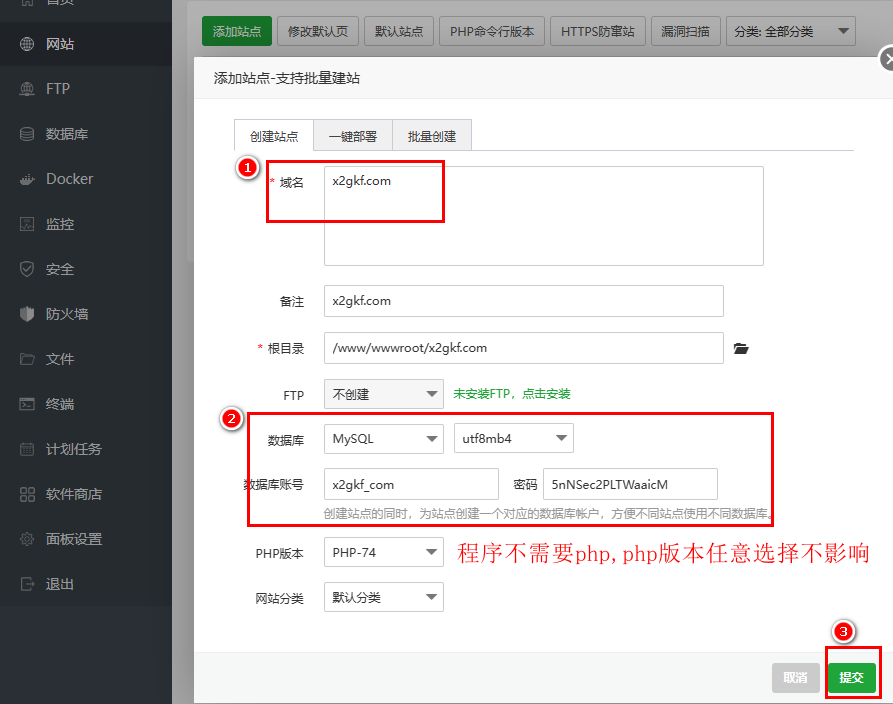Select the 数据库 database icon in sidebar
The height and width of the screenshot is (704, 893).
pos(27,134)
